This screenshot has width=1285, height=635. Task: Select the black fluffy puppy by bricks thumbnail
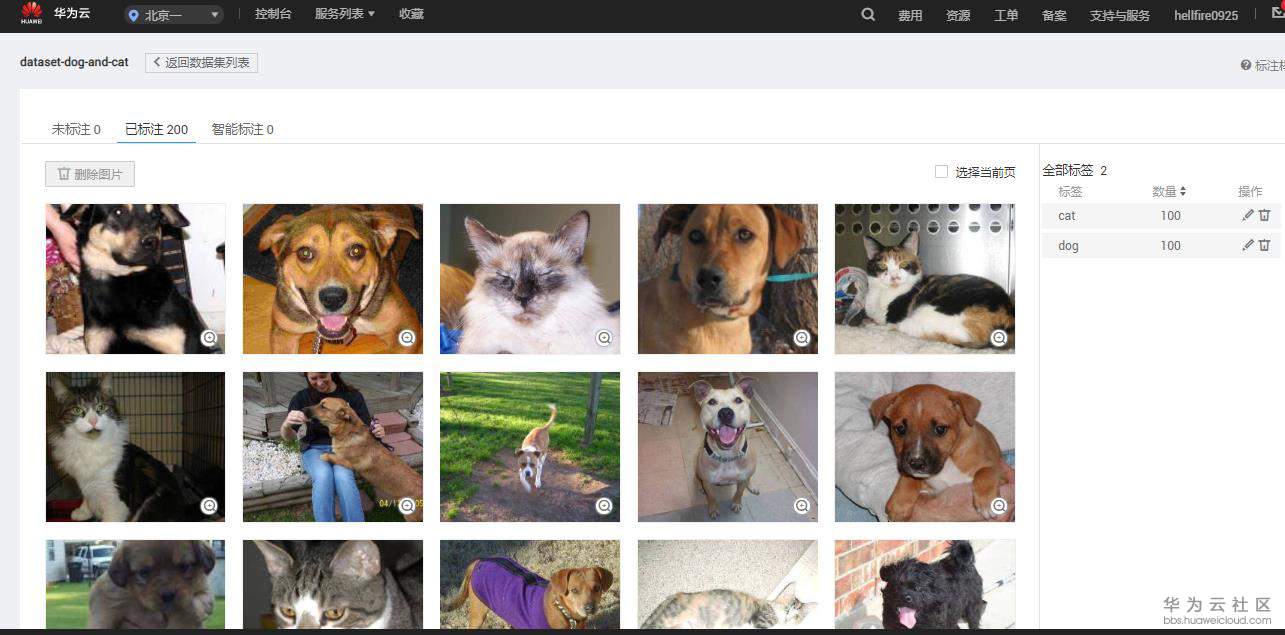coord(925,585)
